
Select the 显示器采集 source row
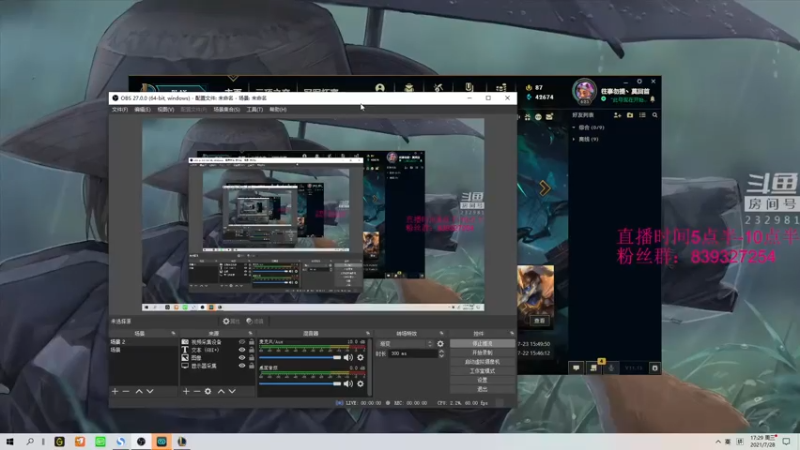[x=218, y=366]
